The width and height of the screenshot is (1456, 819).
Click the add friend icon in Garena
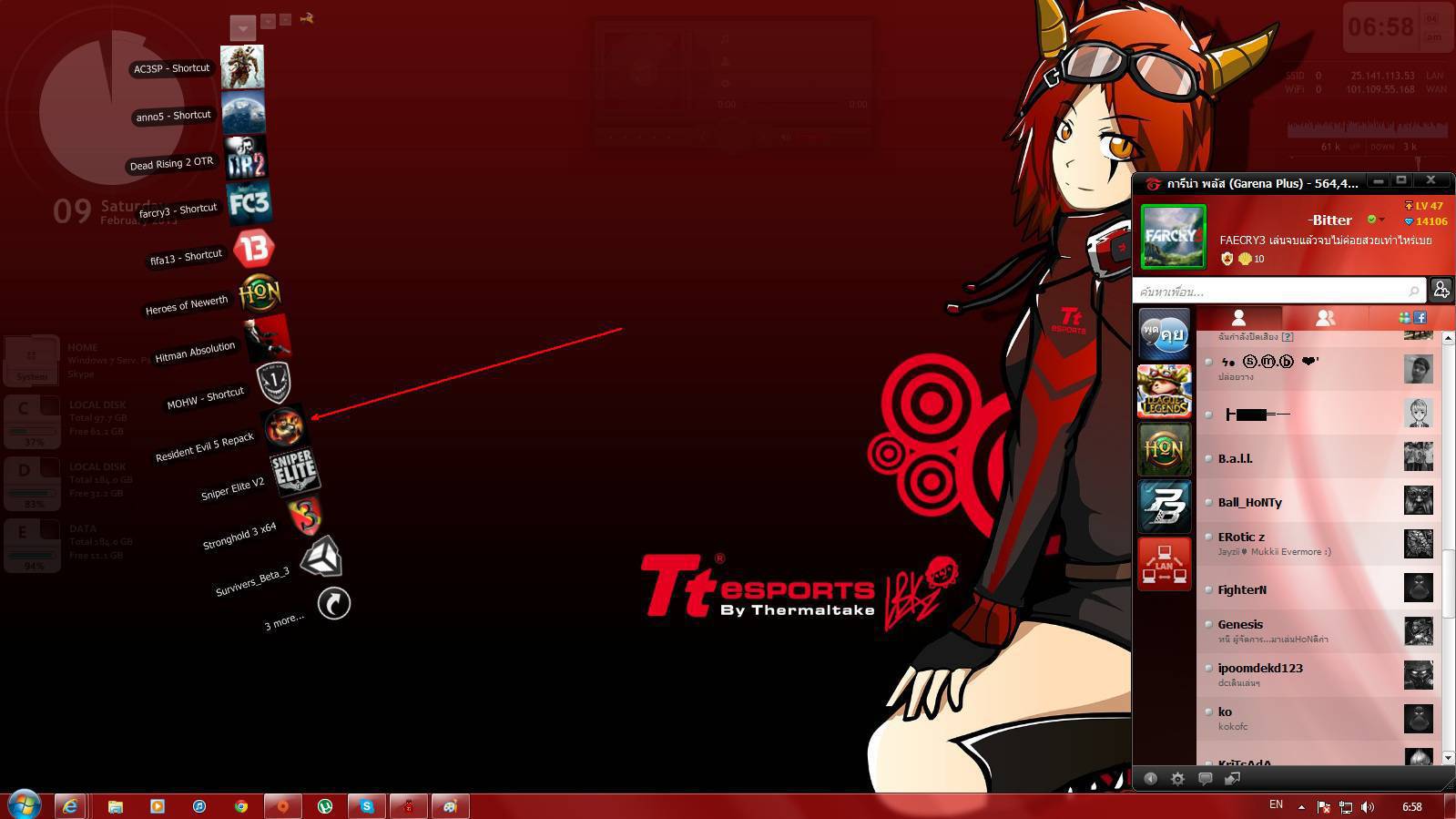1441,290
